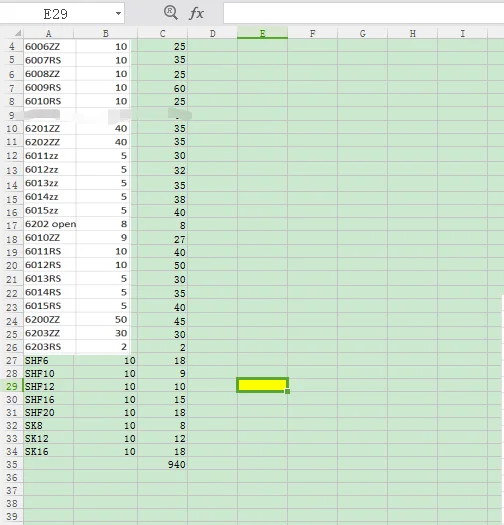Click the 6006ZZ cell
This screenshot has height=525, width=504.
[x=50, y=47]
